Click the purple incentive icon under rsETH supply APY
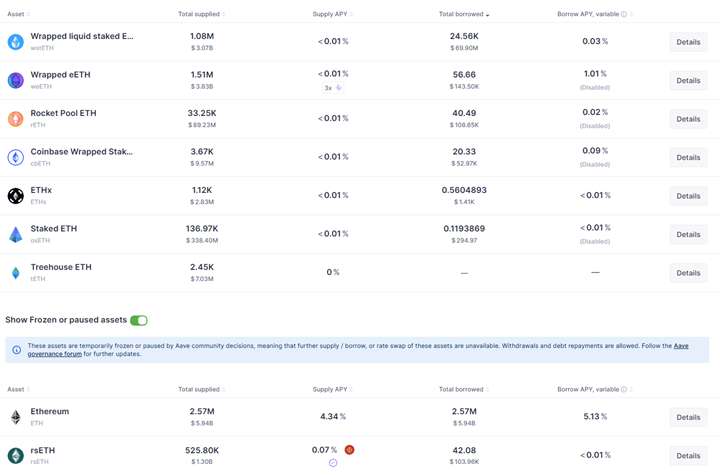 (x=333, y=463)
